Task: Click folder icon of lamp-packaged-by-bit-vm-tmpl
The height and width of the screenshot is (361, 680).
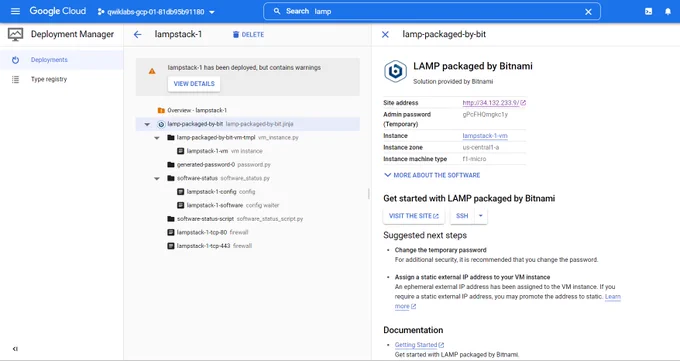Action: (171, 138)
